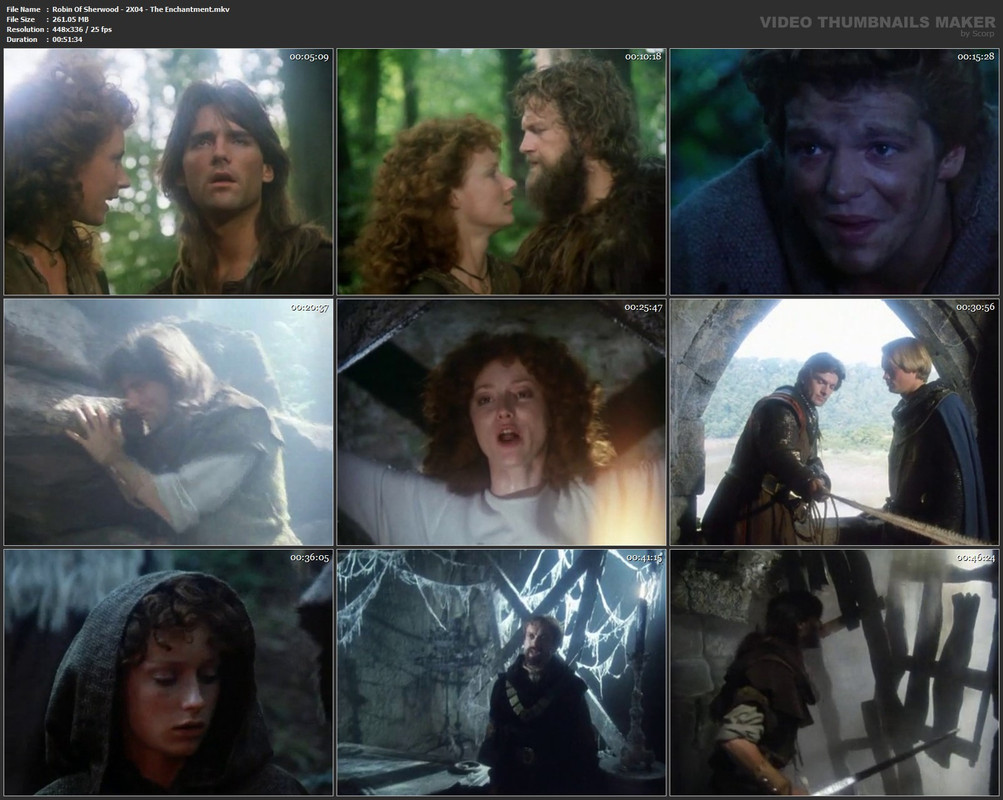View the thumbnail at 00:41:15
The height and width of the screenshot is (800, 1003).
(502, 672)
